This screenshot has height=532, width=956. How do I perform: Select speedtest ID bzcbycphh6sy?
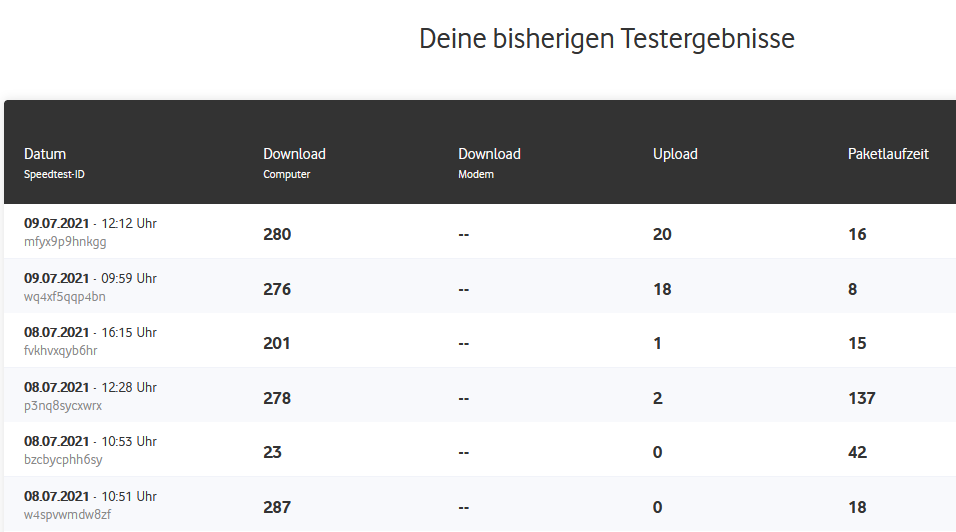[x=63, y=460]
